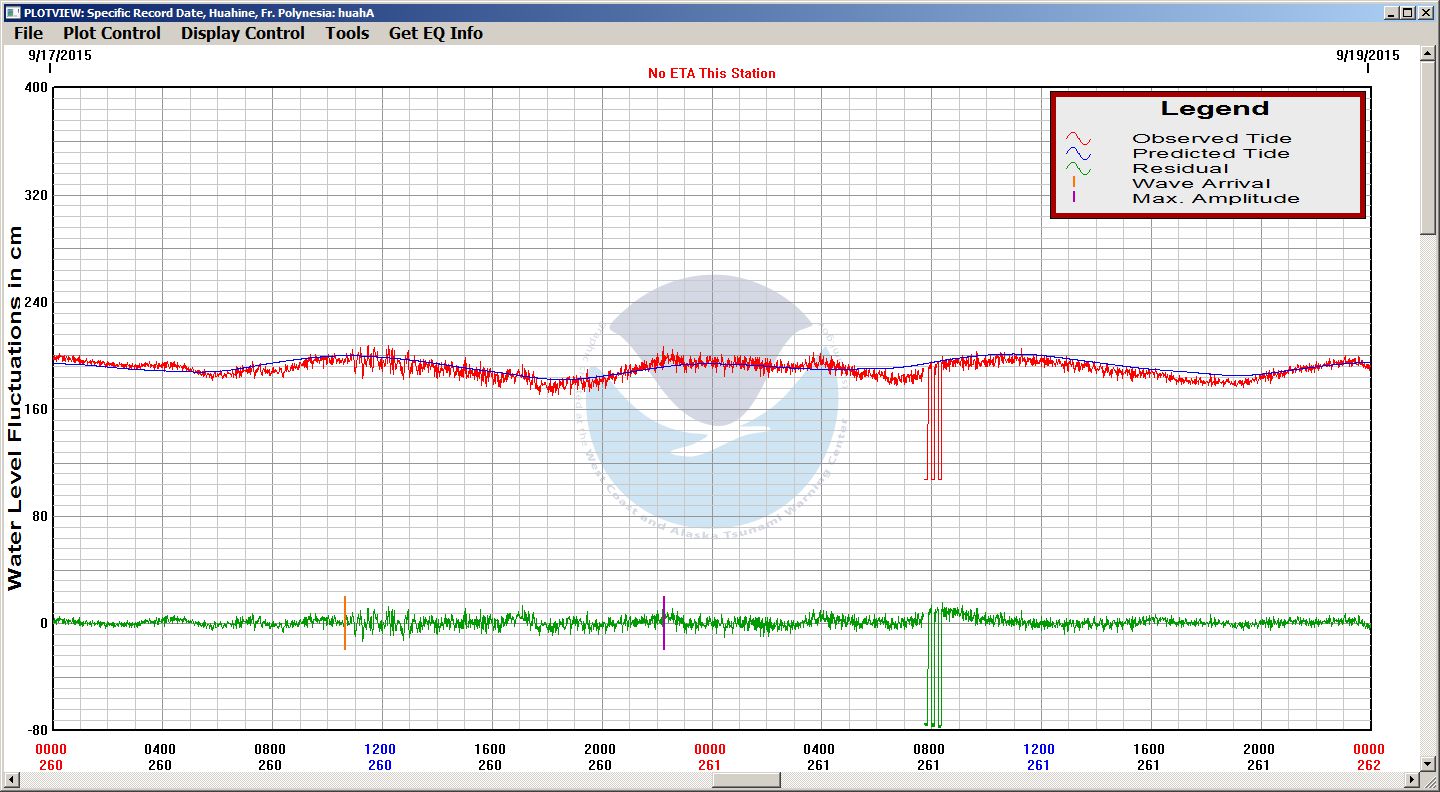The image size is (1440, 792).
Task: Click the down arrow of vertical scrollbar
Action: point(1427,765)
